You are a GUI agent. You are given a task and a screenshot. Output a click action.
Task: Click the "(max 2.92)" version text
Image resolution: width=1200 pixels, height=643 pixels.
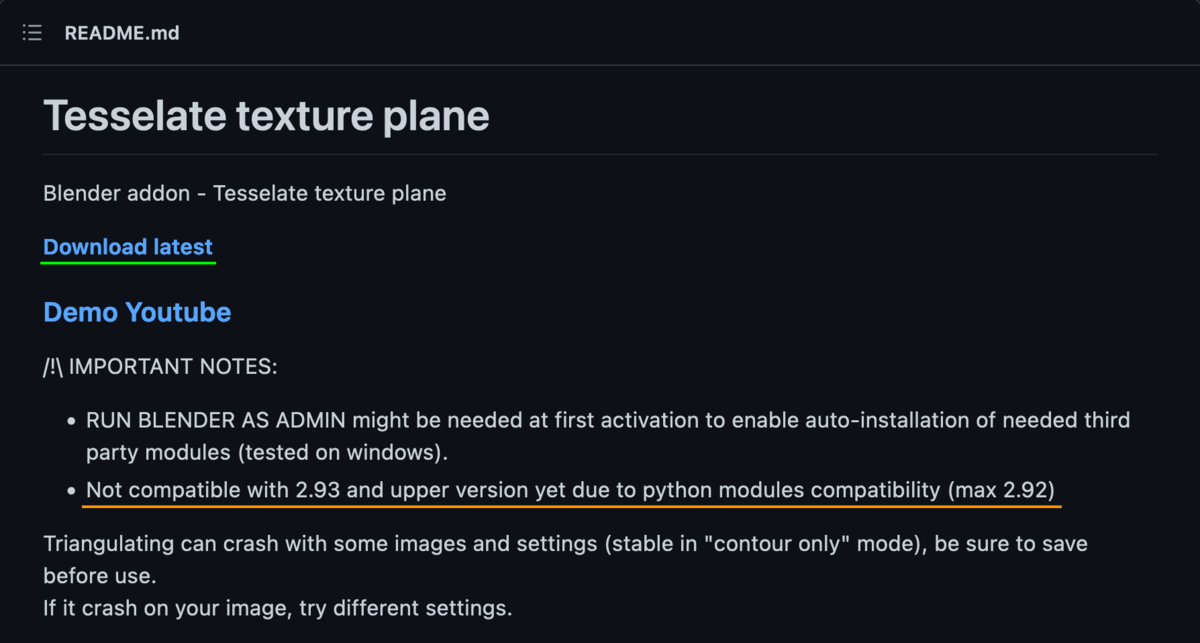pyautogui.click(x=1000, y=491)
